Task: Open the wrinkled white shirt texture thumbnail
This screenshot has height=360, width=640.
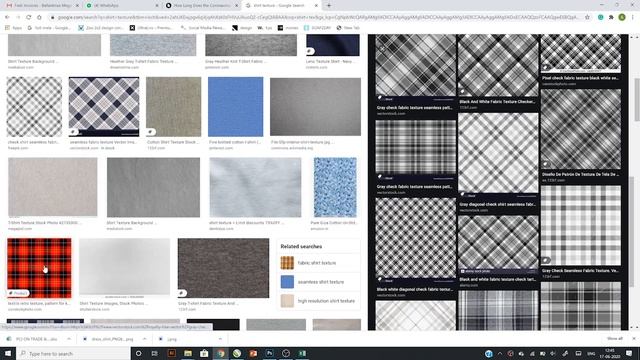Action: [255, 187]
